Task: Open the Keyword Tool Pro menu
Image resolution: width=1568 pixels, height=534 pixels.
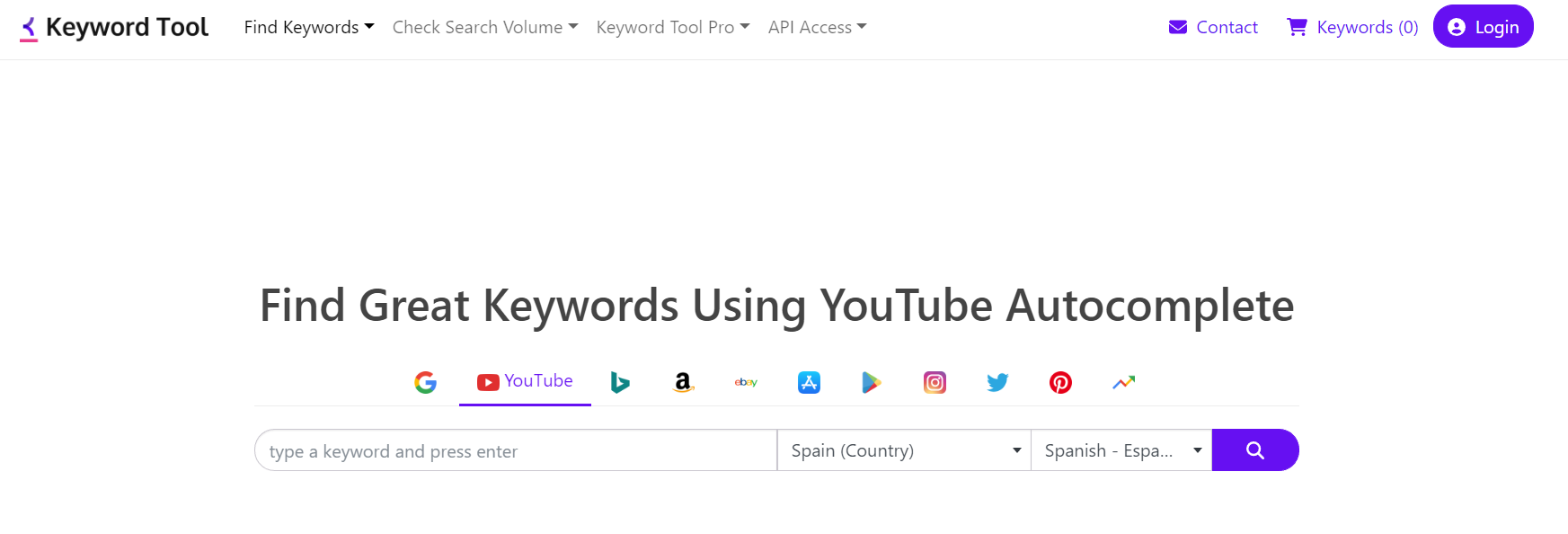Action: [673, 28]
